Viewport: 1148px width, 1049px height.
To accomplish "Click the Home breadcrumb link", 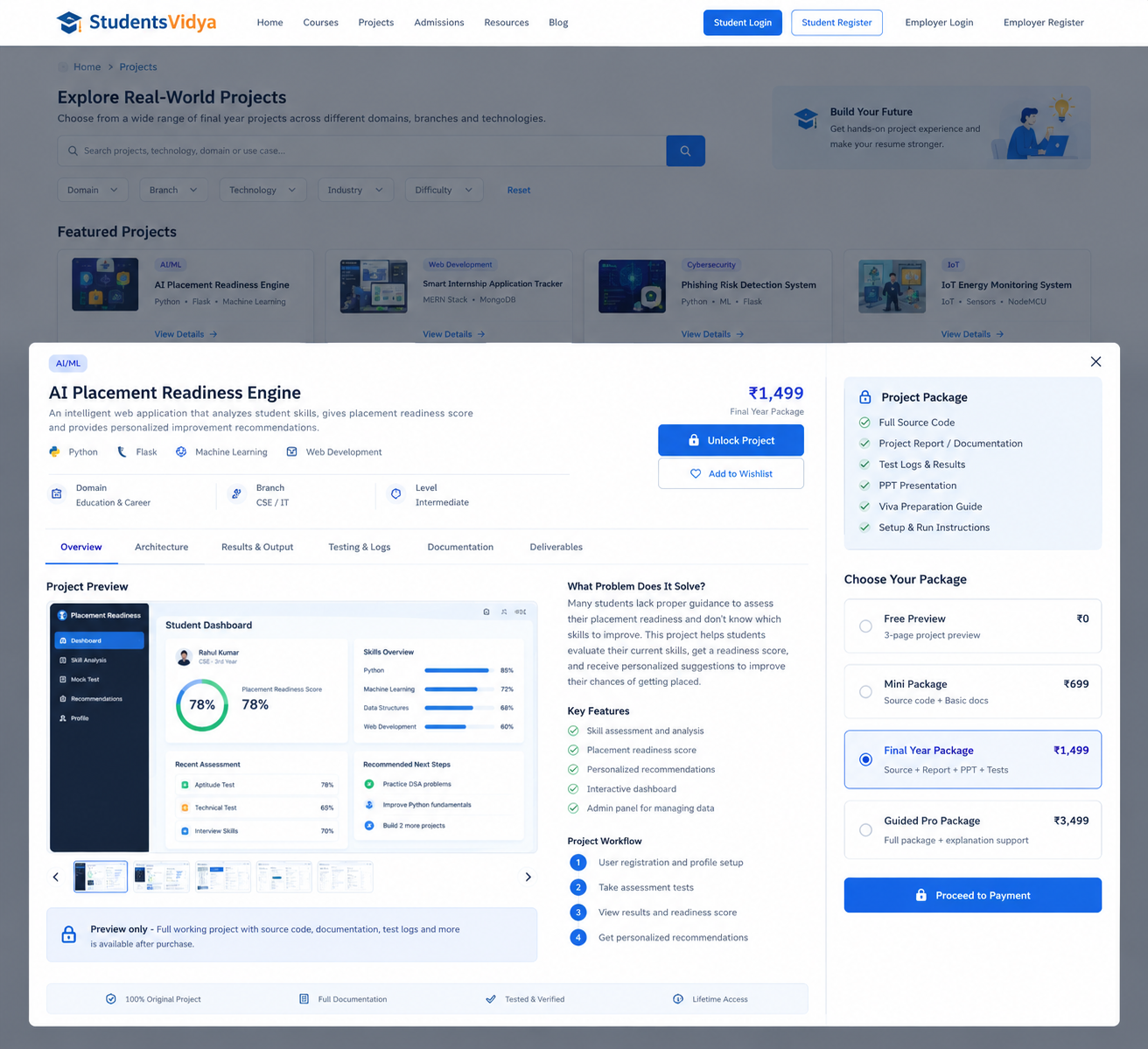I will click(87, 66).
